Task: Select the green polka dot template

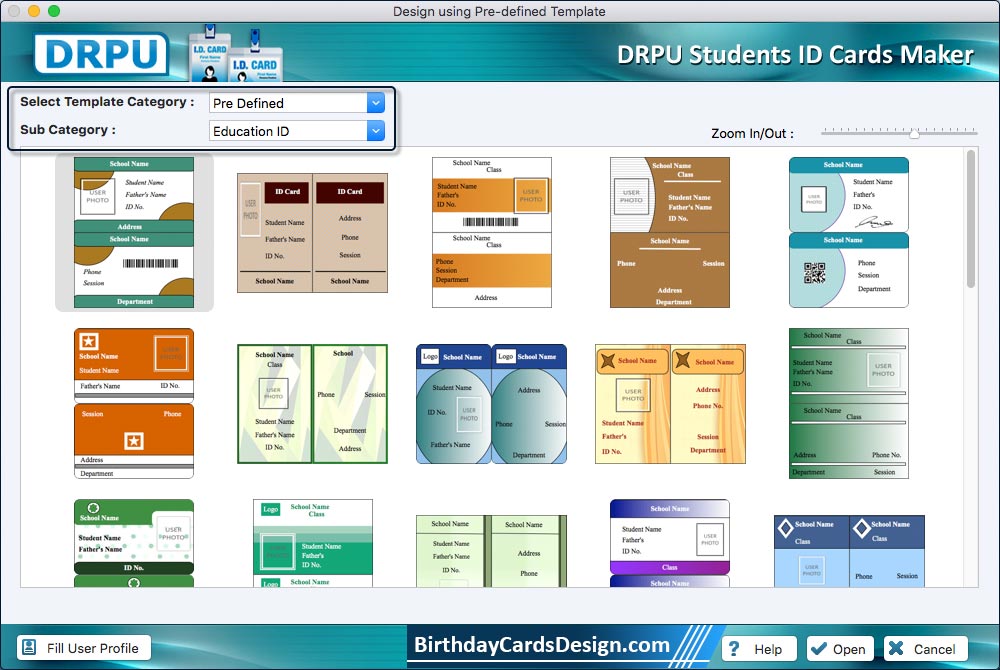Action: coord(134,543)
